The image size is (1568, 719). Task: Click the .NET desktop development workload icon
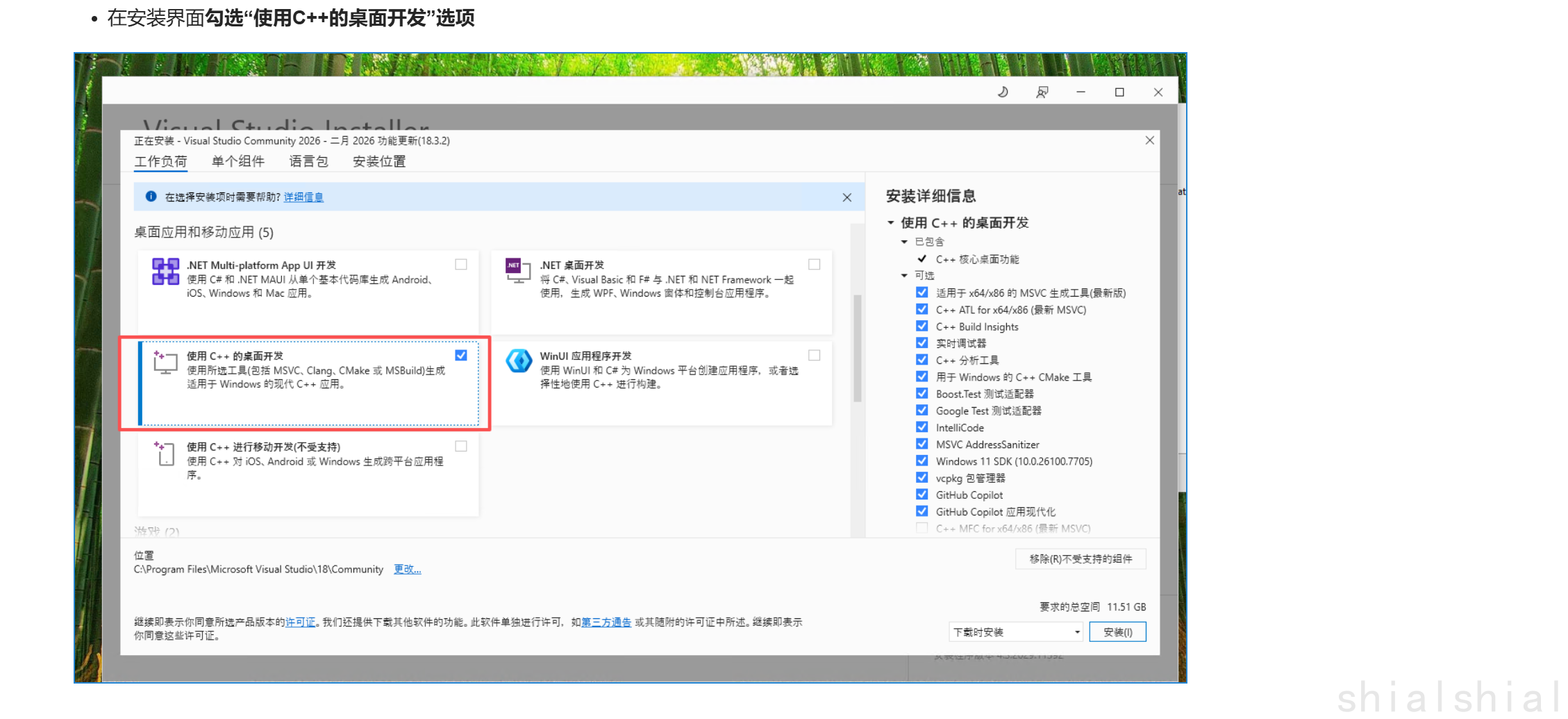518,271
